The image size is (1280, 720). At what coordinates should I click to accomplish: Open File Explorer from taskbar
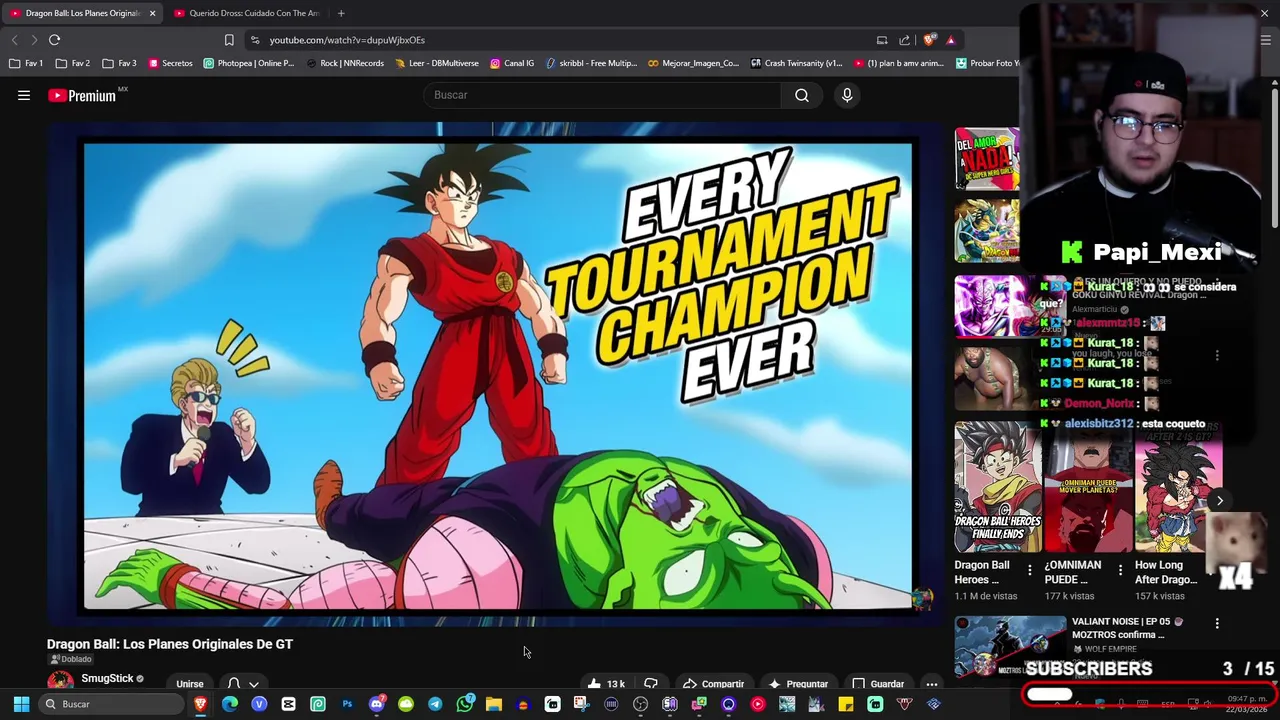point(493,704)
